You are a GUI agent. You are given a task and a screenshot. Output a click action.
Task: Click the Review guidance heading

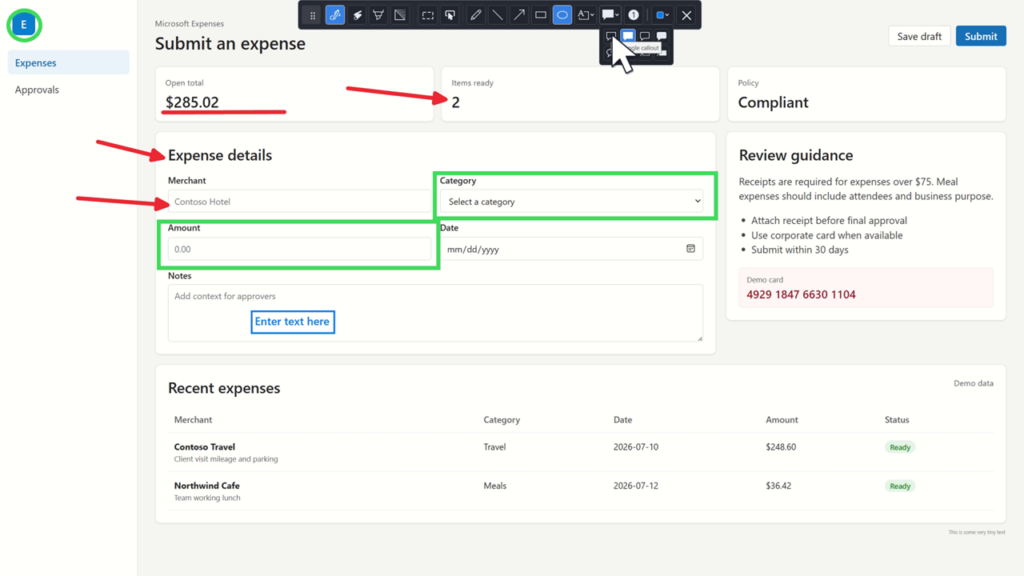click(795, 155)
